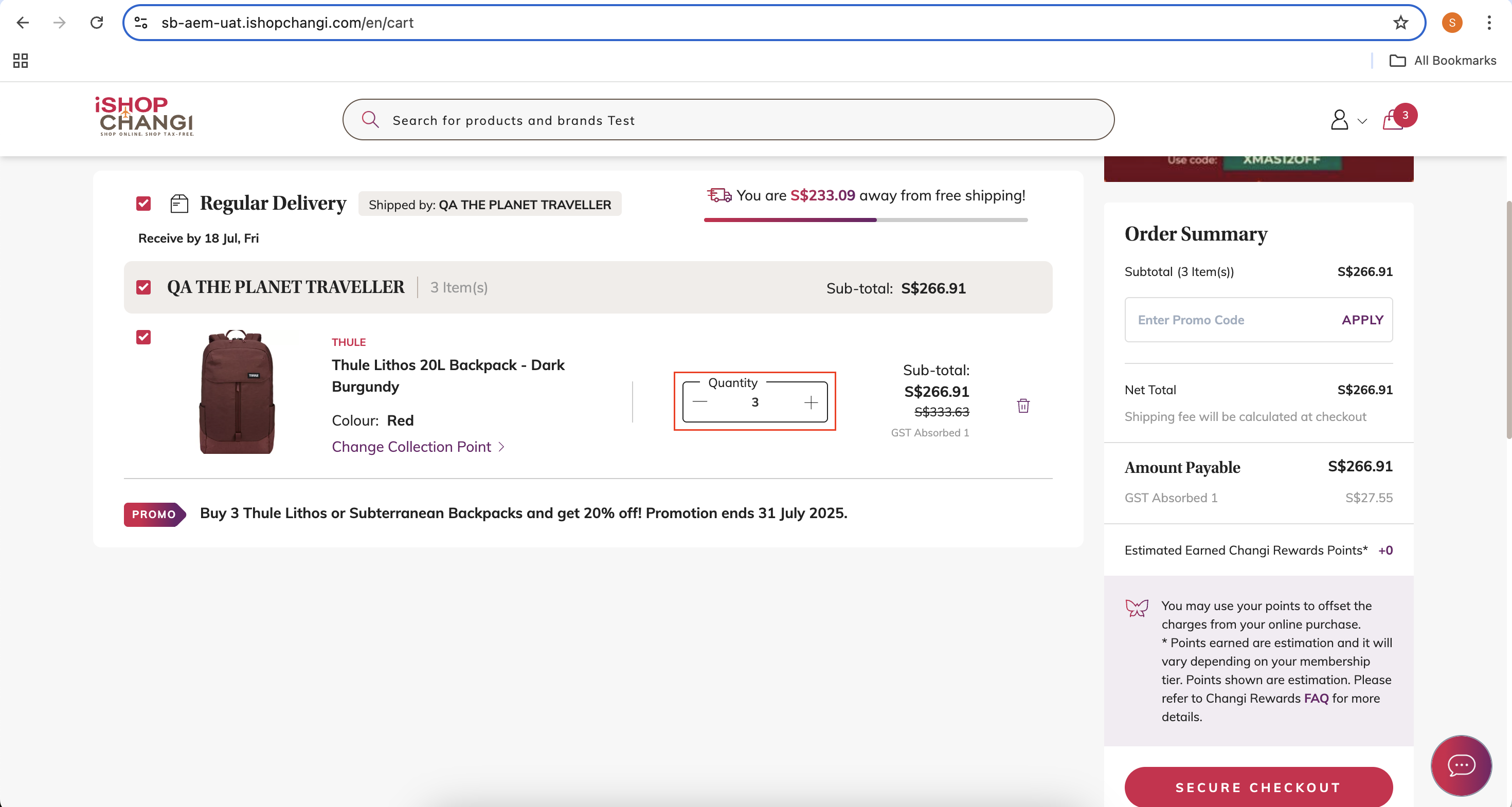Click the Changi Rewards butterfly icon
The height and width of the screenshot is (807, 1512).
click(1137, 608)
